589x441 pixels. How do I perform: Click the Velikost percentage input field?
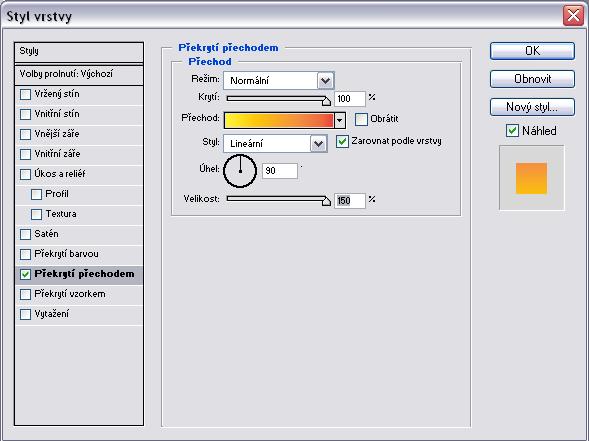coord(350,201)
